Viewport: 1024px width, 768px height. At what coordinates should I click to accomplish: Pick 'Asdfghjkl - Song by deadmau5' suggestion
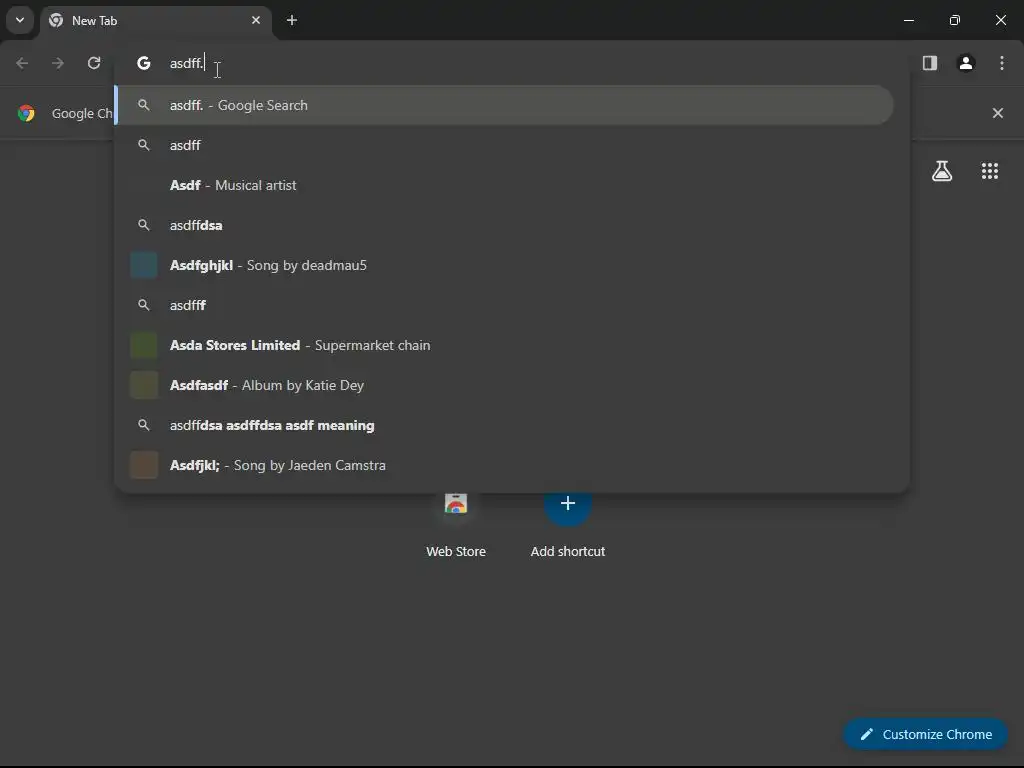(505, 265)
